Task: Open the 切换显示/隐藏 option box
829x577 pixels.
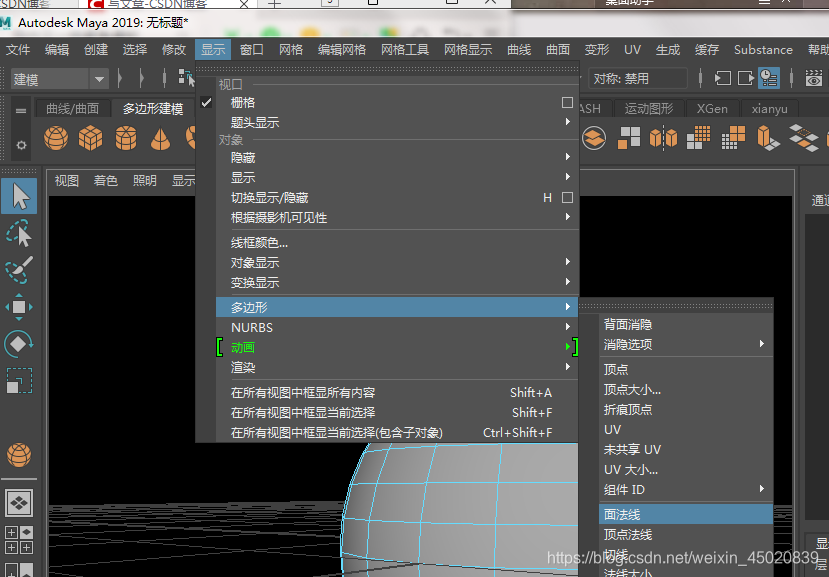Action: 567,197
